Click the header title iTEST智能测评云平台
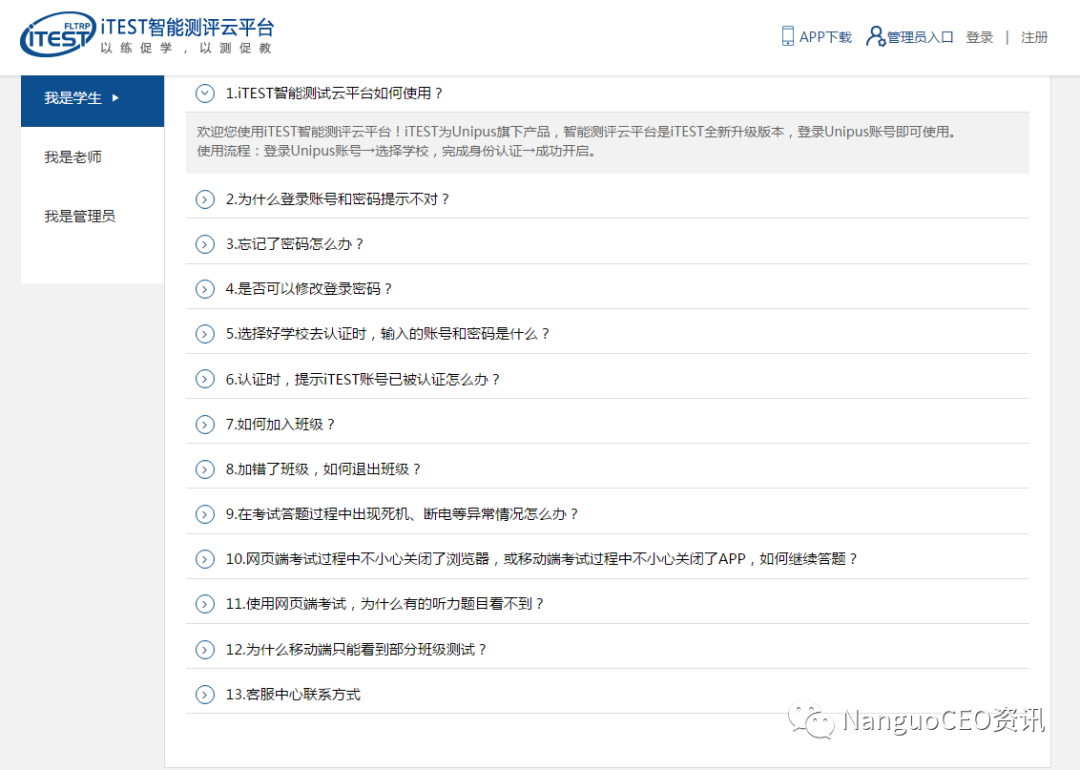The width and height of the screenshot is (1080, 770). [x=187, y=27]
